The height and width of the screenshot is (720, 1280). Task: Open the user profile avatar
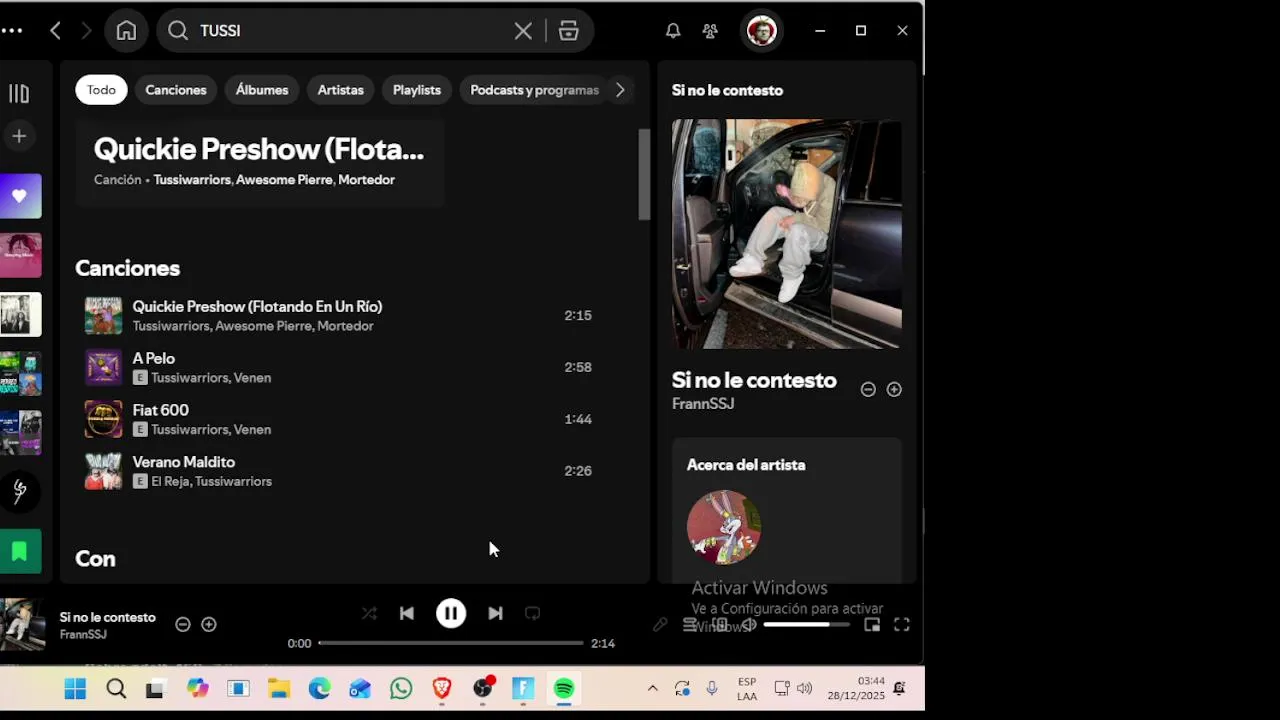tap(761, 31)
